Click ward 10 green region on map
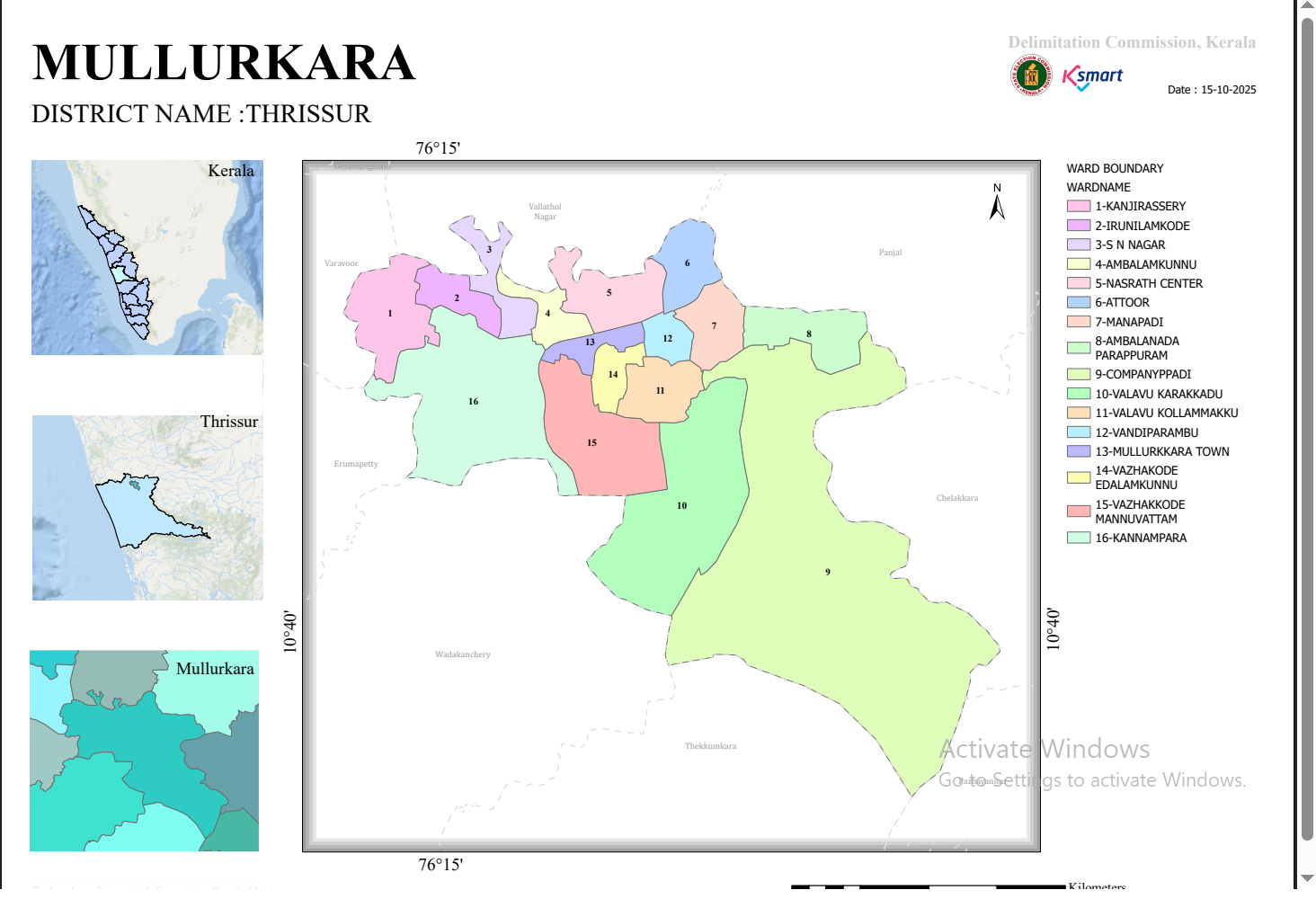1316x899 pixels. (681, 505)
